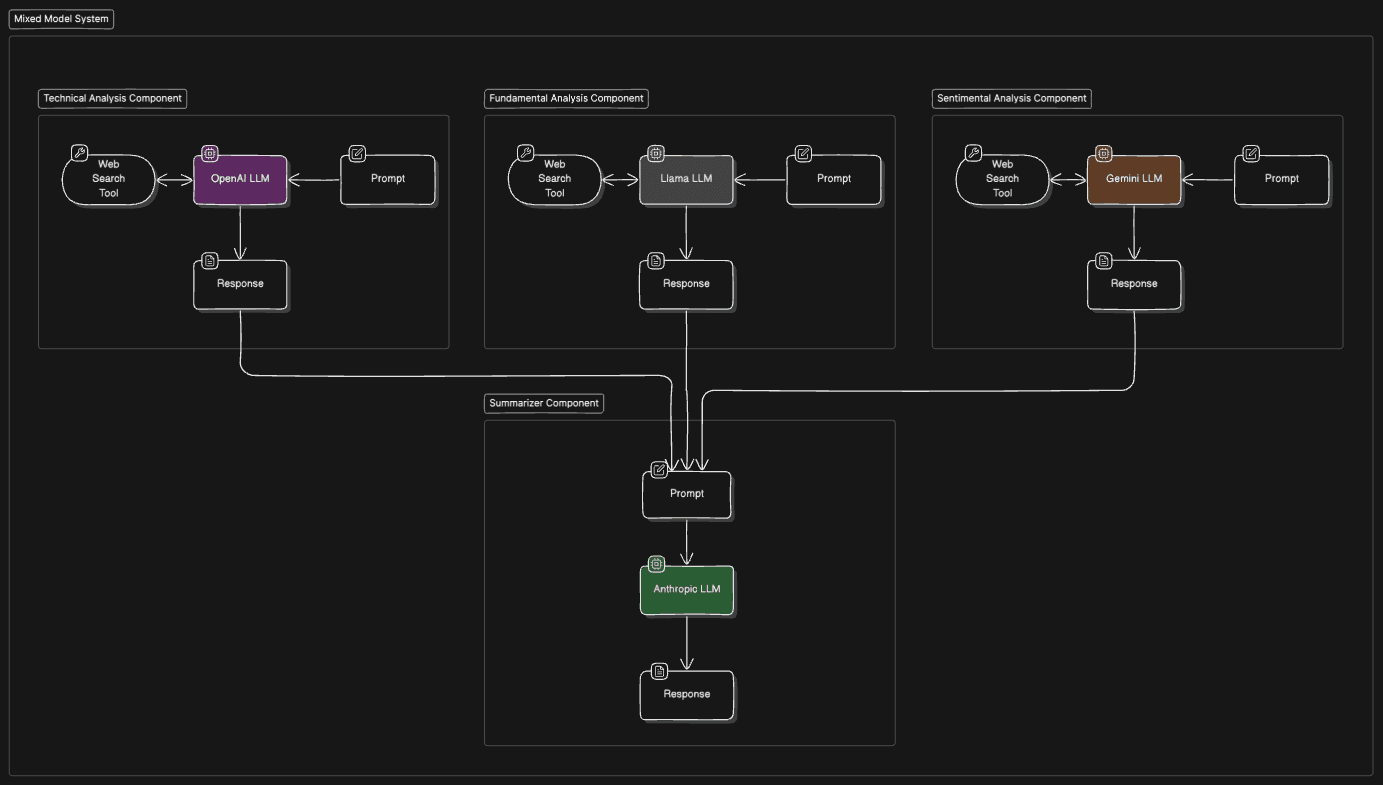1383x785 pixels.
Task: Click the wrench icon on Sentimental Analysis Web Search Tool
Action: [x=974, y=153]
